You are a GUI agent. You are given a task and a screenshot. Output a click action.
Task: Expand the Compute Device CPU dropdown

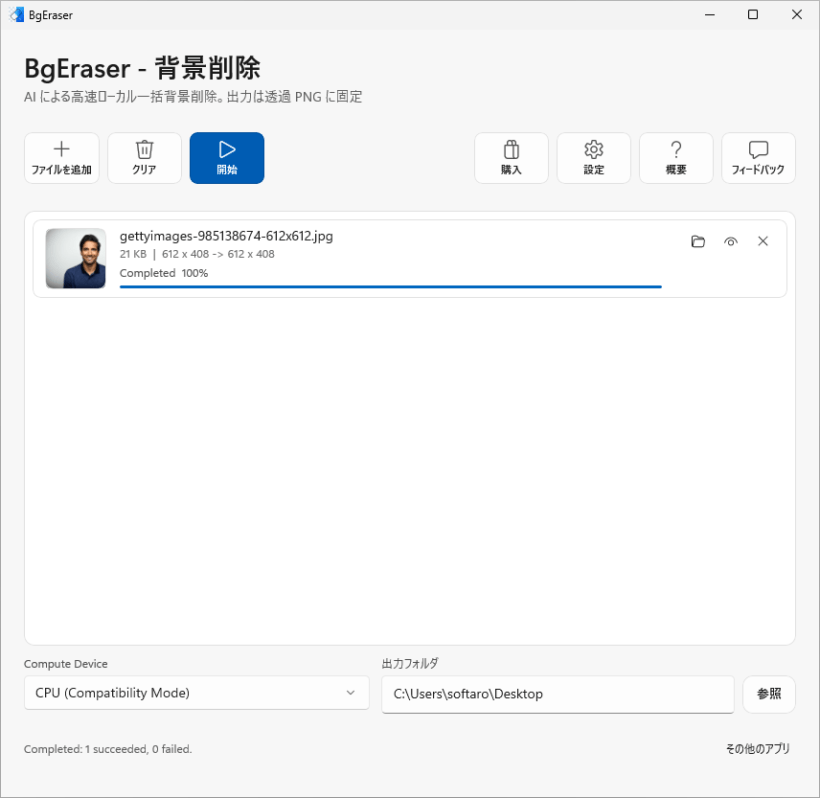[x=197, y=693]
